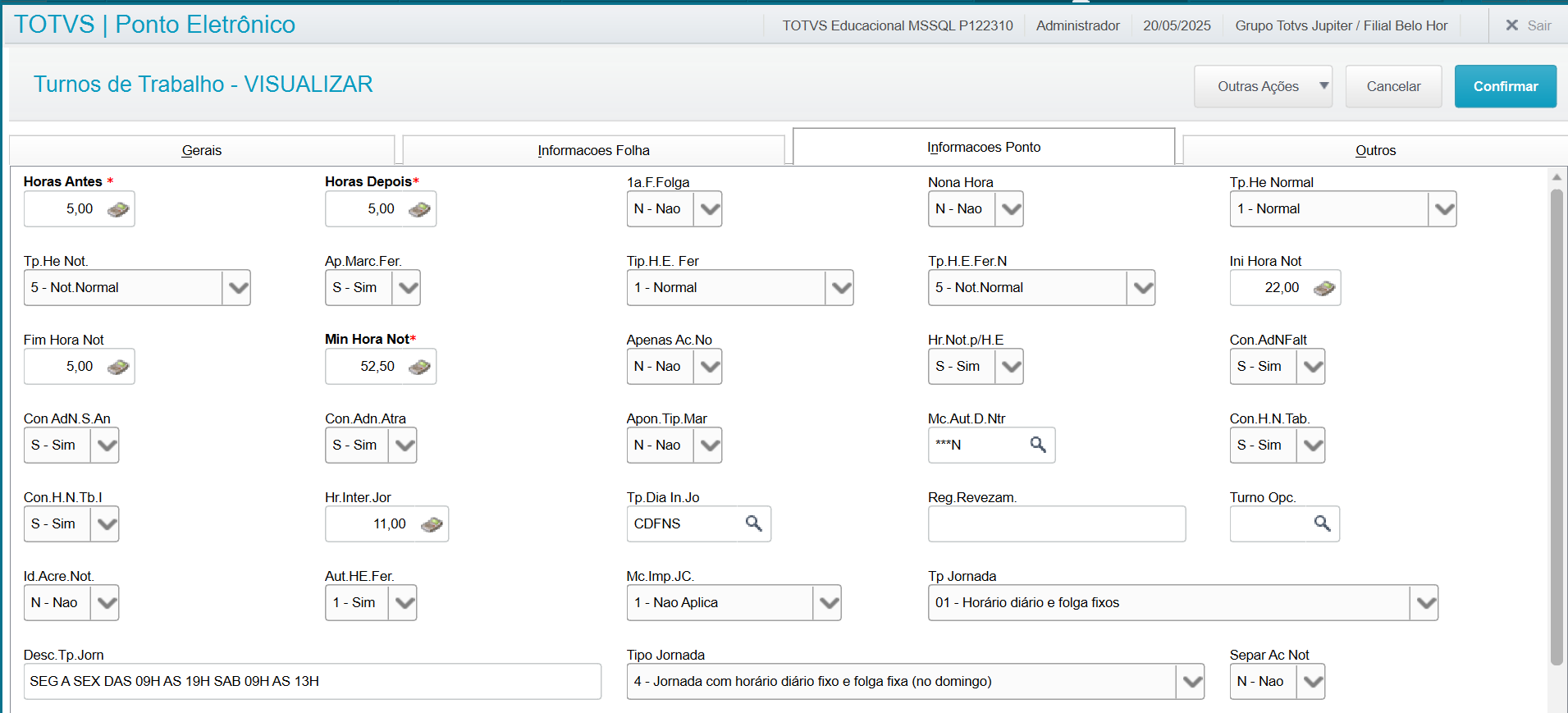Click calculator icon beside Min Hora Not
Screen dimensions: 1568x713
tap(419, 367)
